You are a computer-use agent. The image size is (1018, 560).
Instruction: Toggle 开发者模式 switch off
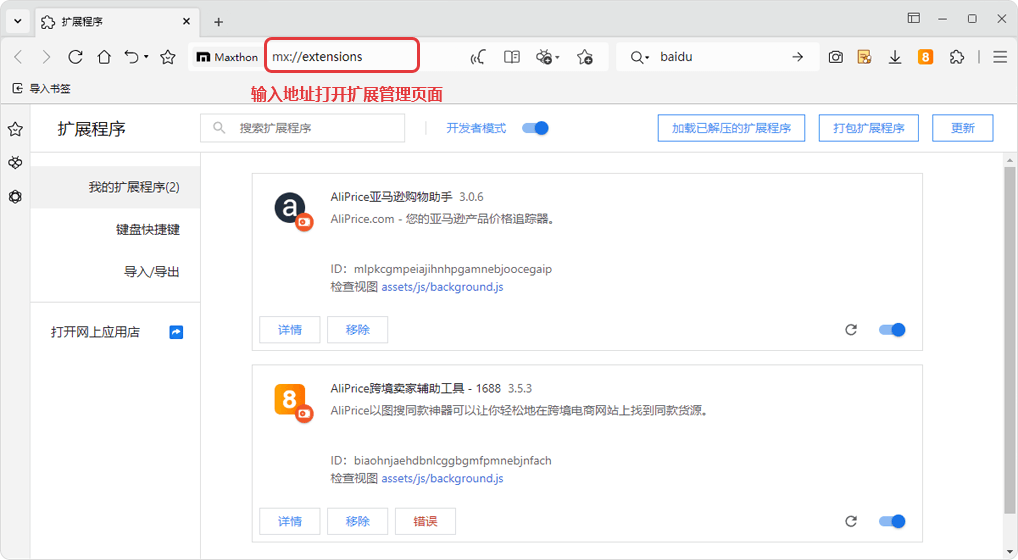pyautogui.click(x=536, y=128)
